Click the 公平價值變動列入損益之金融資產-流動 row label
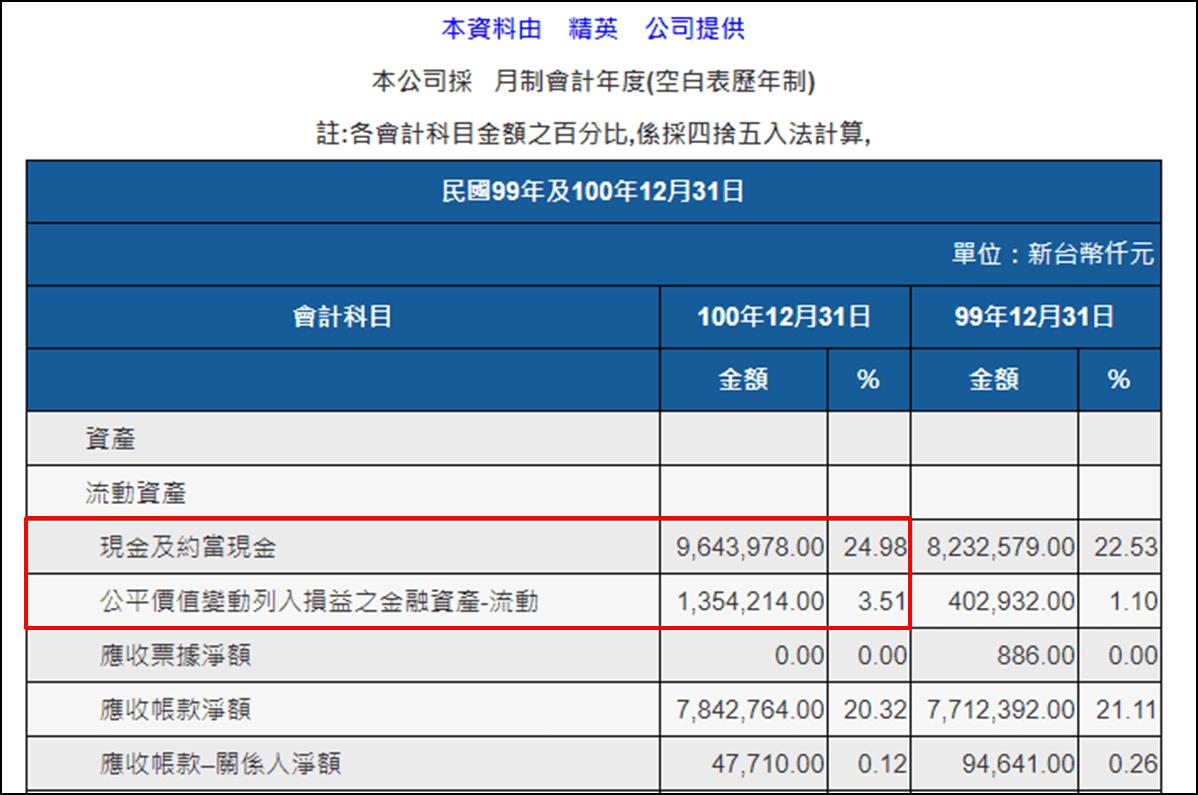The width and height of the screenshot is (1198, 795). pos(319,601)
